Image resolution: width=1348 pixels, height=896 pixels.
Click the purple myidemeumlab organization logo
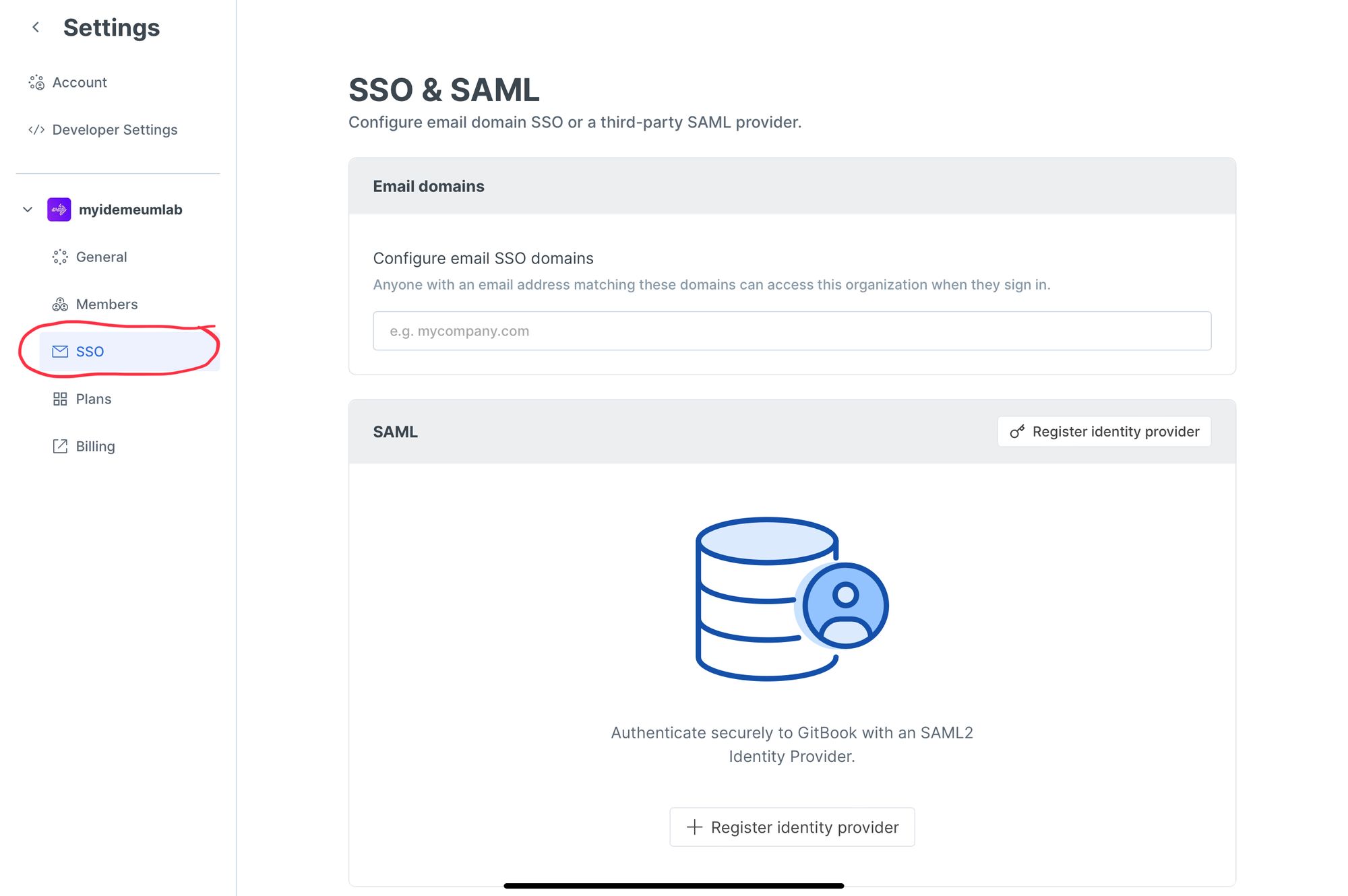click(x=59, y=210)
